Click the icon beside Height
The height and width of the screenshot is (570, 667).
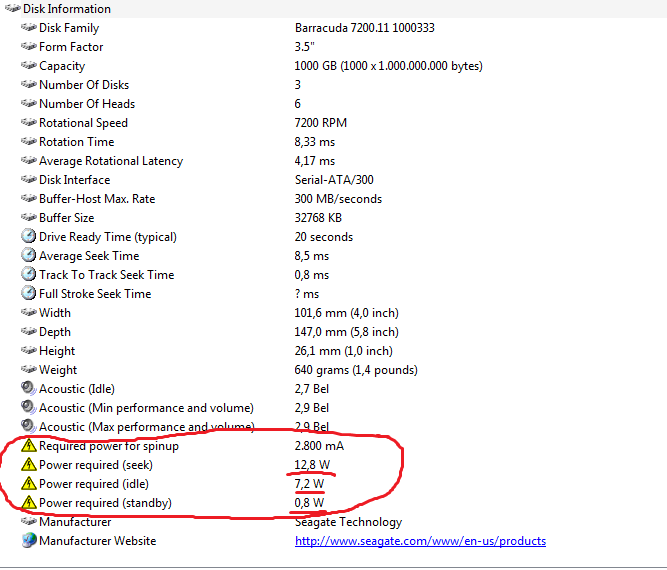[x=29, y=351]
